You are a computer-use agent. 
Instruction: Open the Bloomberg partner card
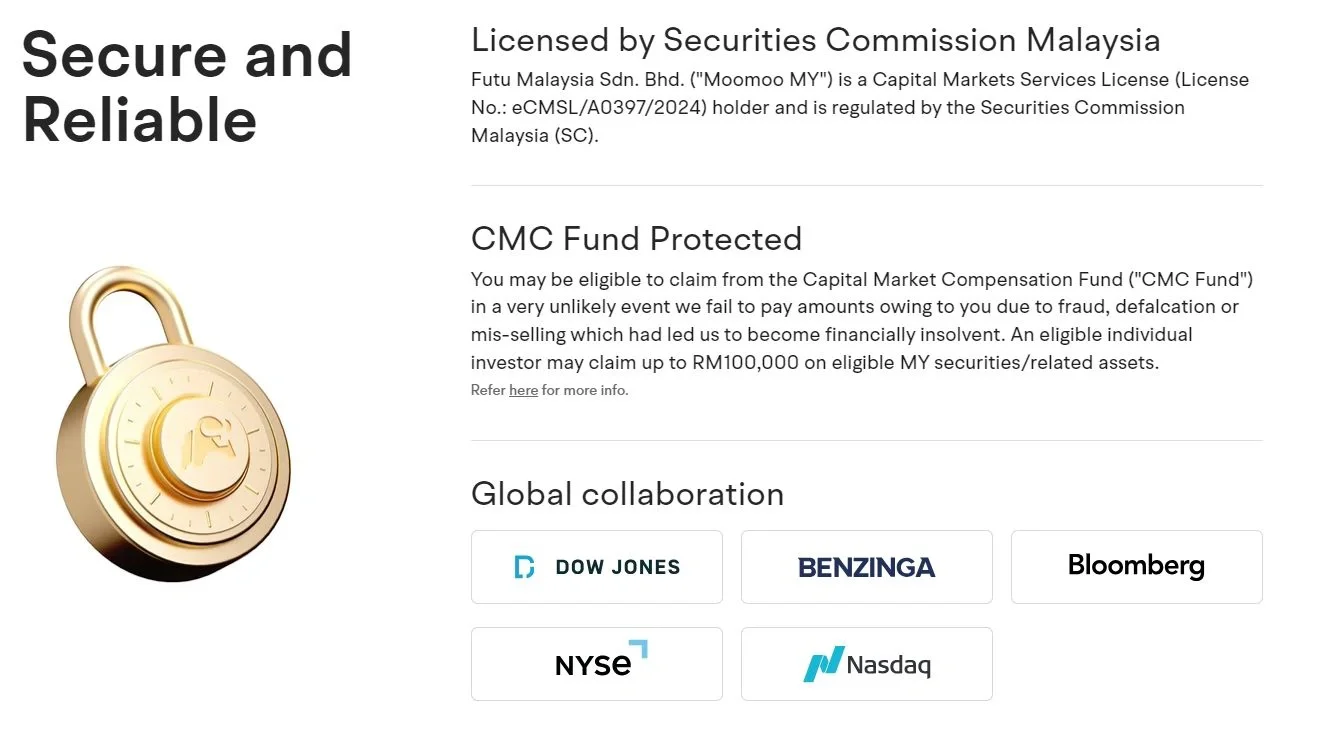tap(1136, 567)
